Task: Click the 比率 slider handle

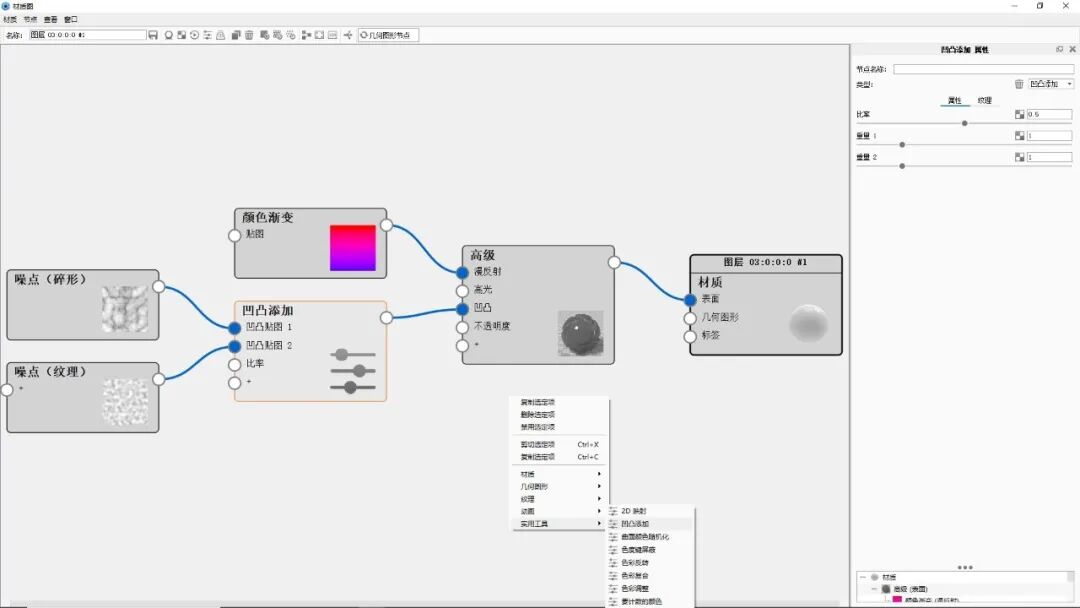Action: tap(964, 123)
